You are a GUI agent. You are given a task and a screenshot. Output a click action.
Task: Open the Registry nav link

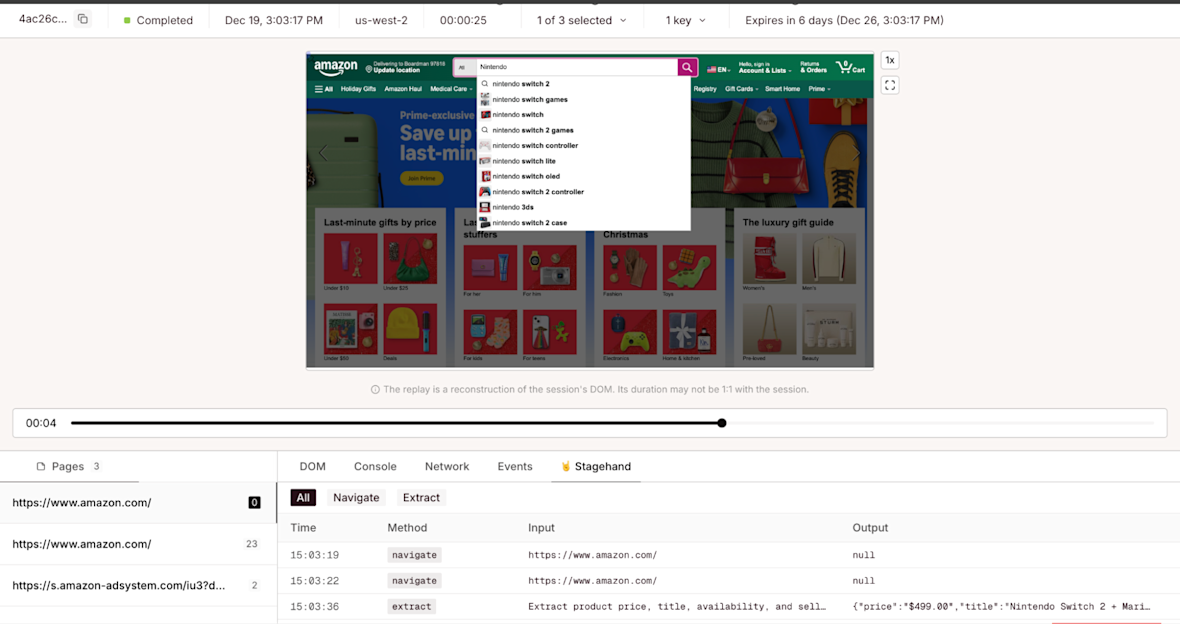(x=705, y=89)
